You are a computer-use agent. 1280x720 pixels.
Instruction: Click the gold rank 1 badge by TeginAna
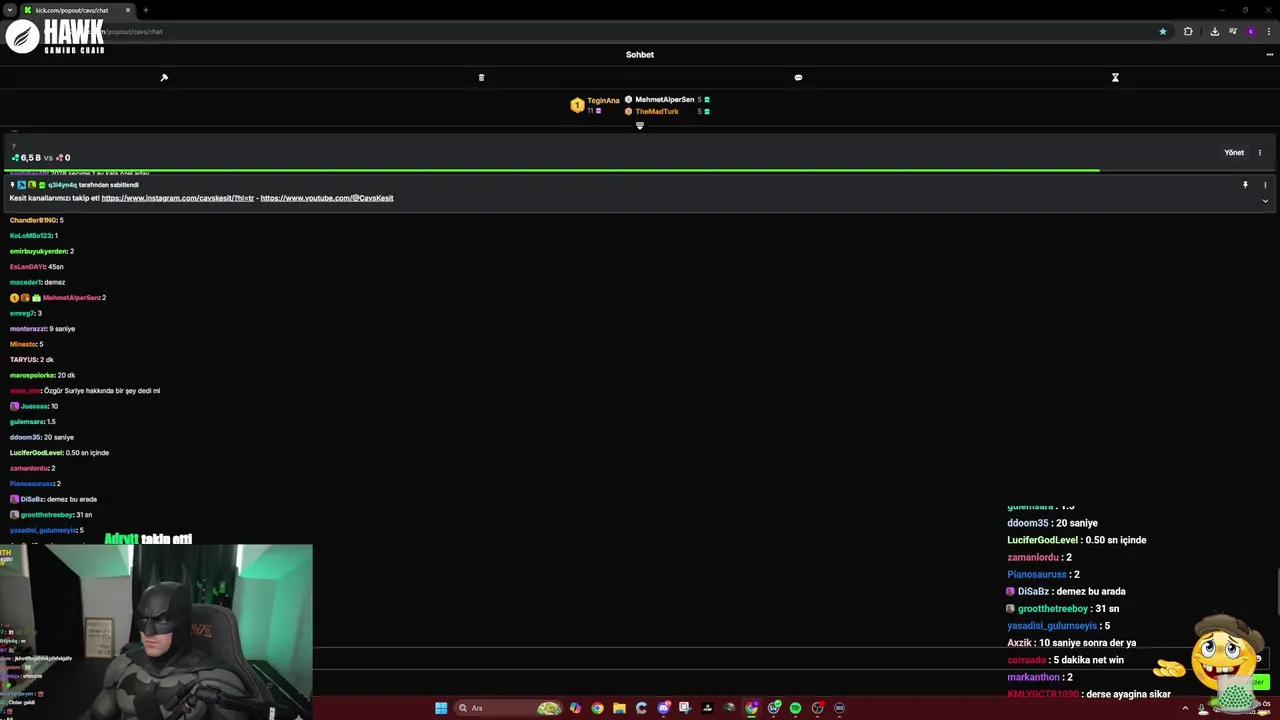click(x=577, y=105)
